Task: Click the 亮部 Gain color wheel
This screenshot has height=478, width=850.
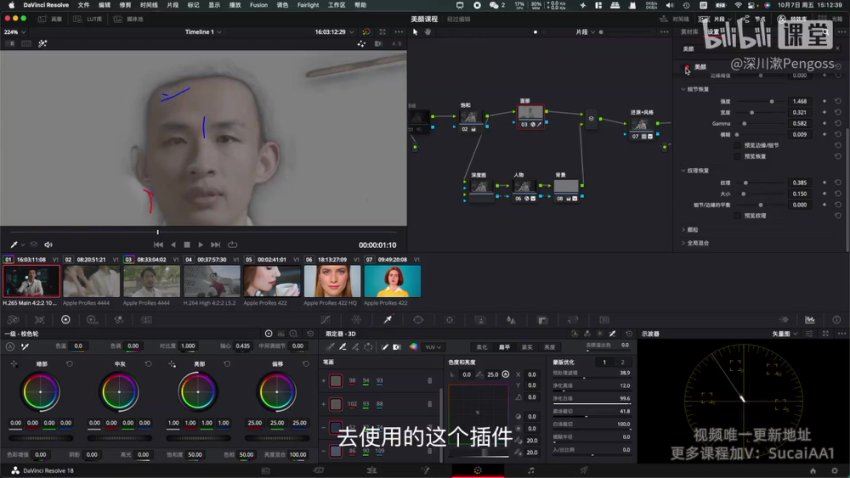Action: (x=198, y=391)
